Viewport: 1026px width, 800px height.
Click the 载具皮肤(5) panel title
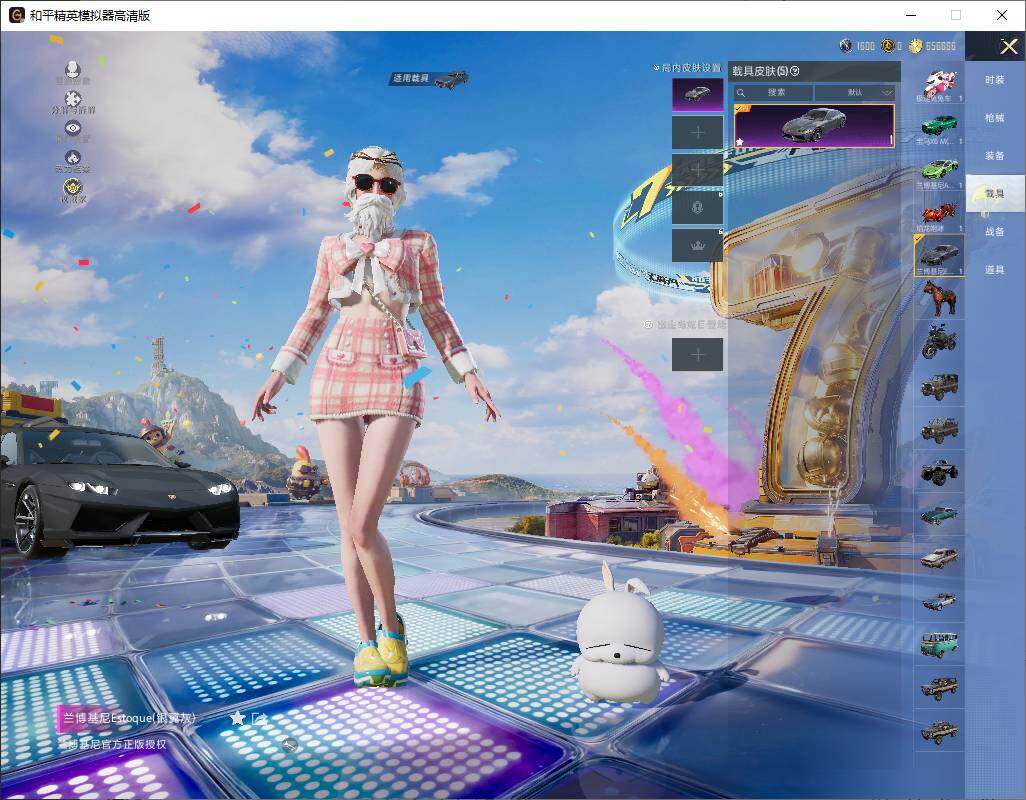(x=760, y=71)
